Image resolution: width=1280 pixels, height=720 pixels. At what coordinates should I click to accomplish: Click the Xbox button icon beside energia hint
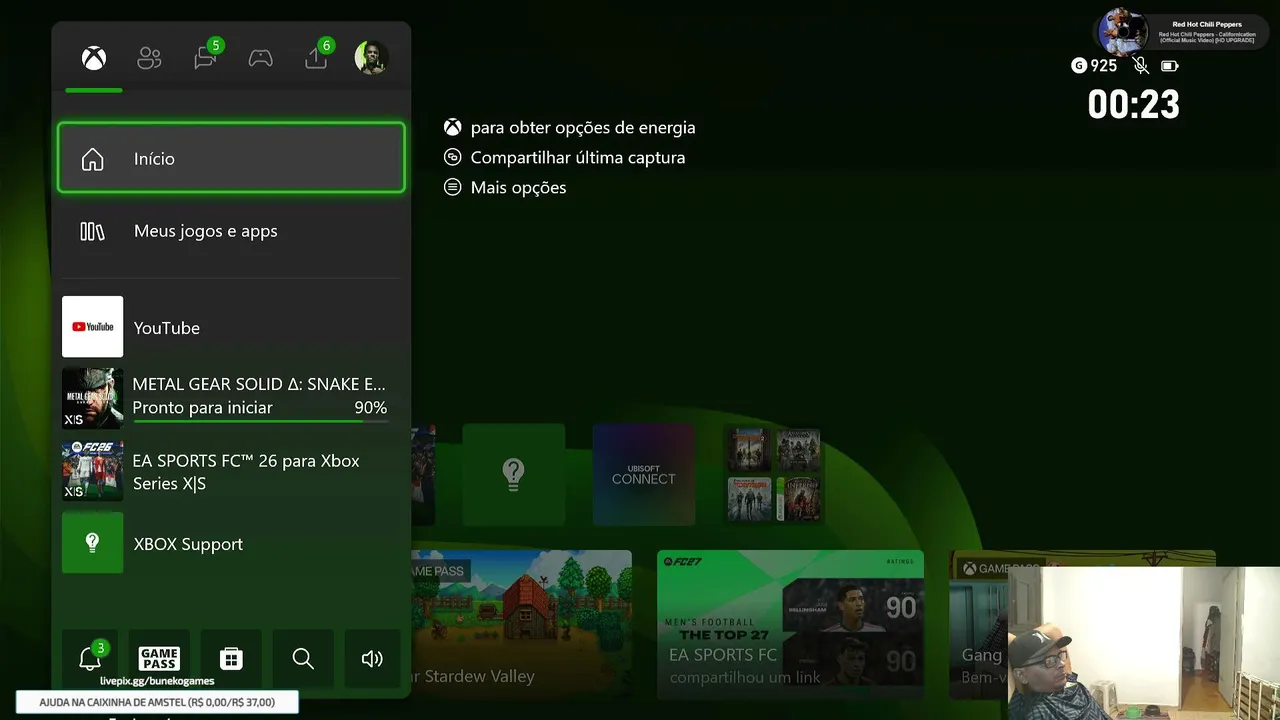coord(453,128)
